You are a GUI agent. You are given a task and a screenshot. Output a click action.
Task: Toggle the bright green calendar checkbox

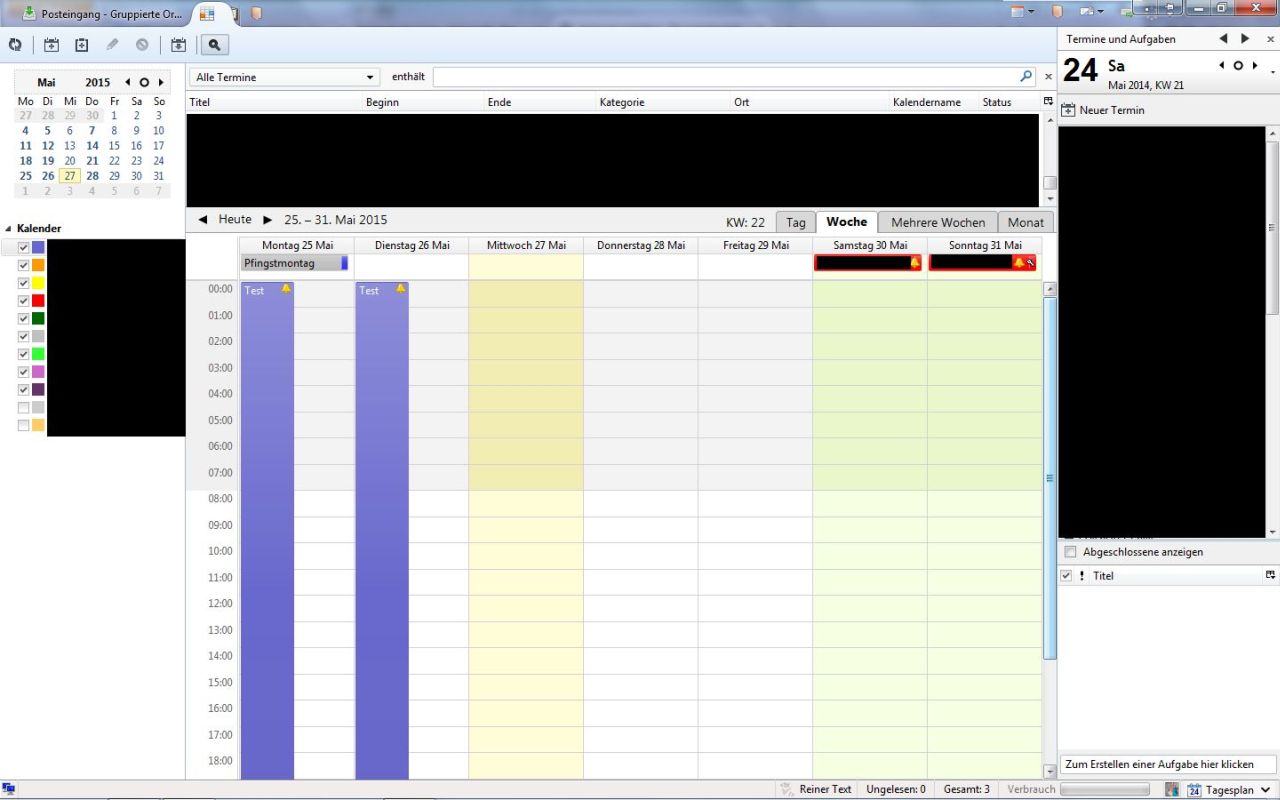(x=23, y=354)
